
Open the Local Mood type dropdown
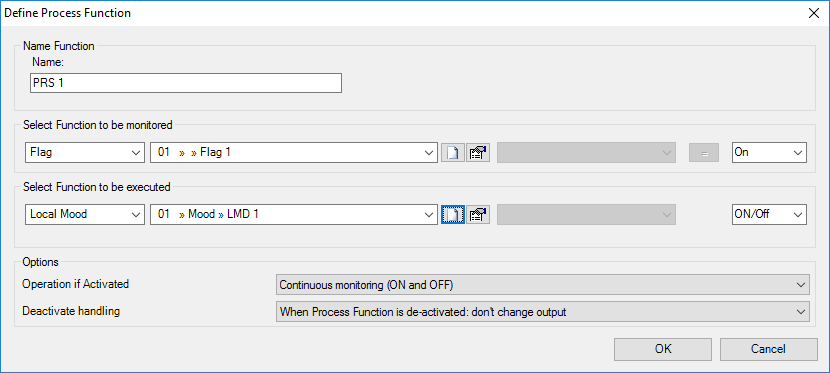[85, 214]
